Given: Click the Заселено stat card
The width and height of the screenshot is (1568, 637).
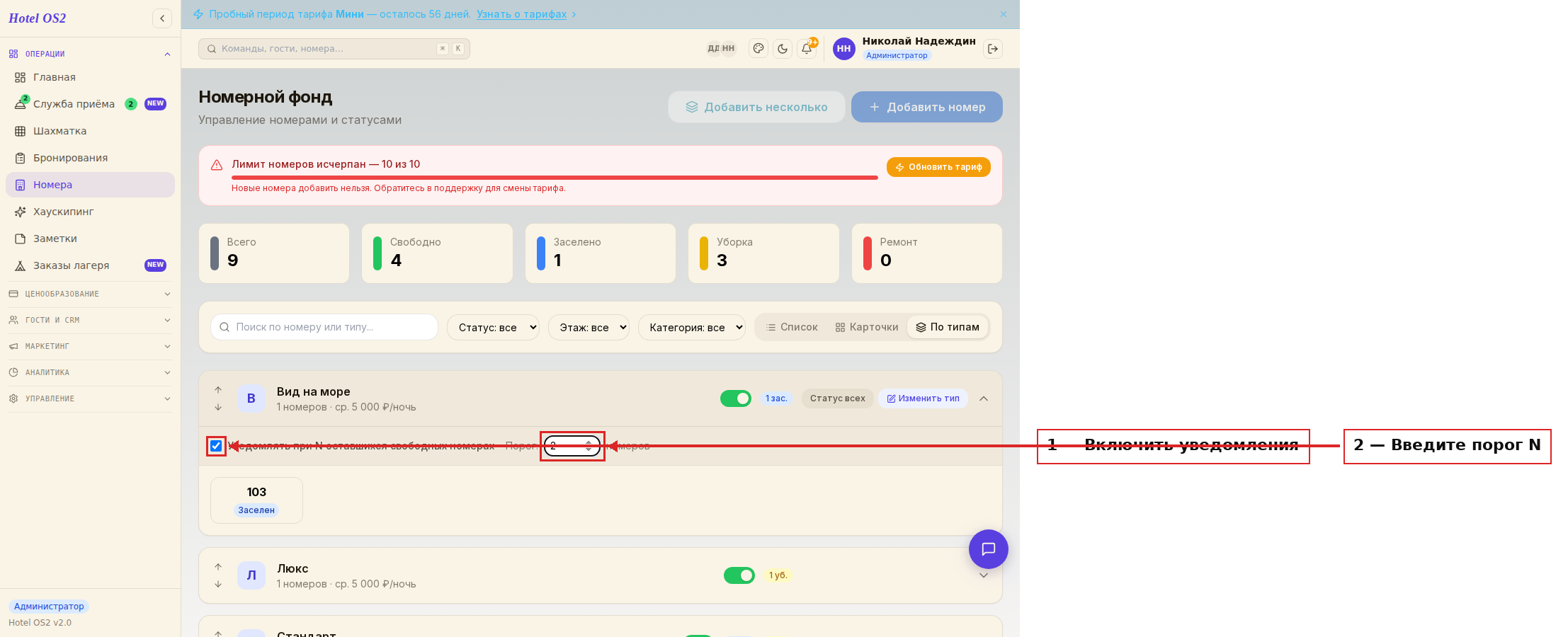Looking at the screenshot, I should [601, 253].
